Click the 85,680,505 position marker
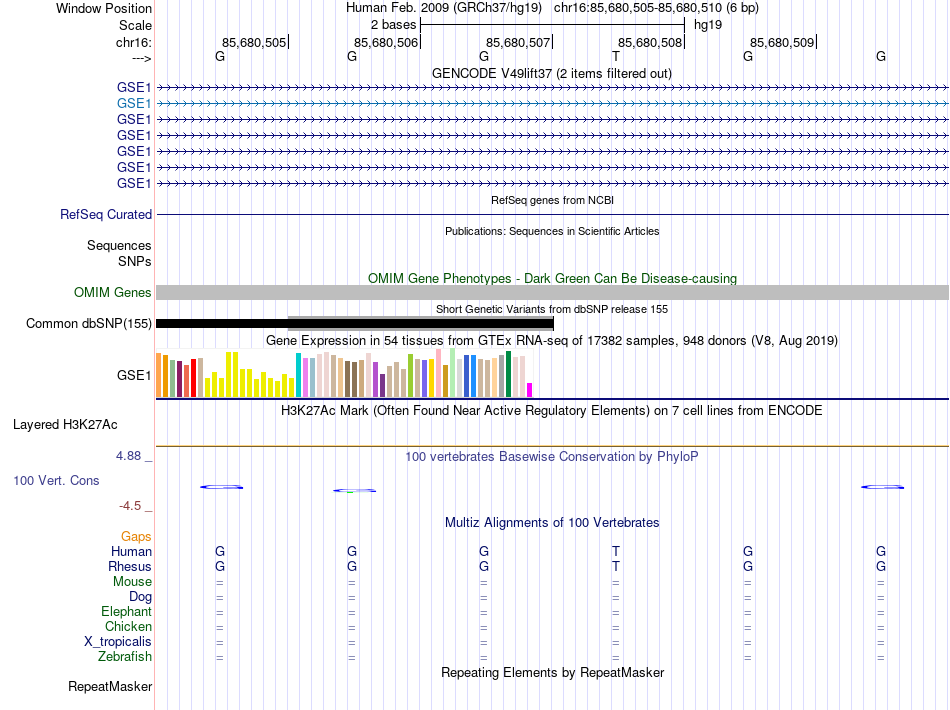 pyautogui.click(x=254, y=42)
